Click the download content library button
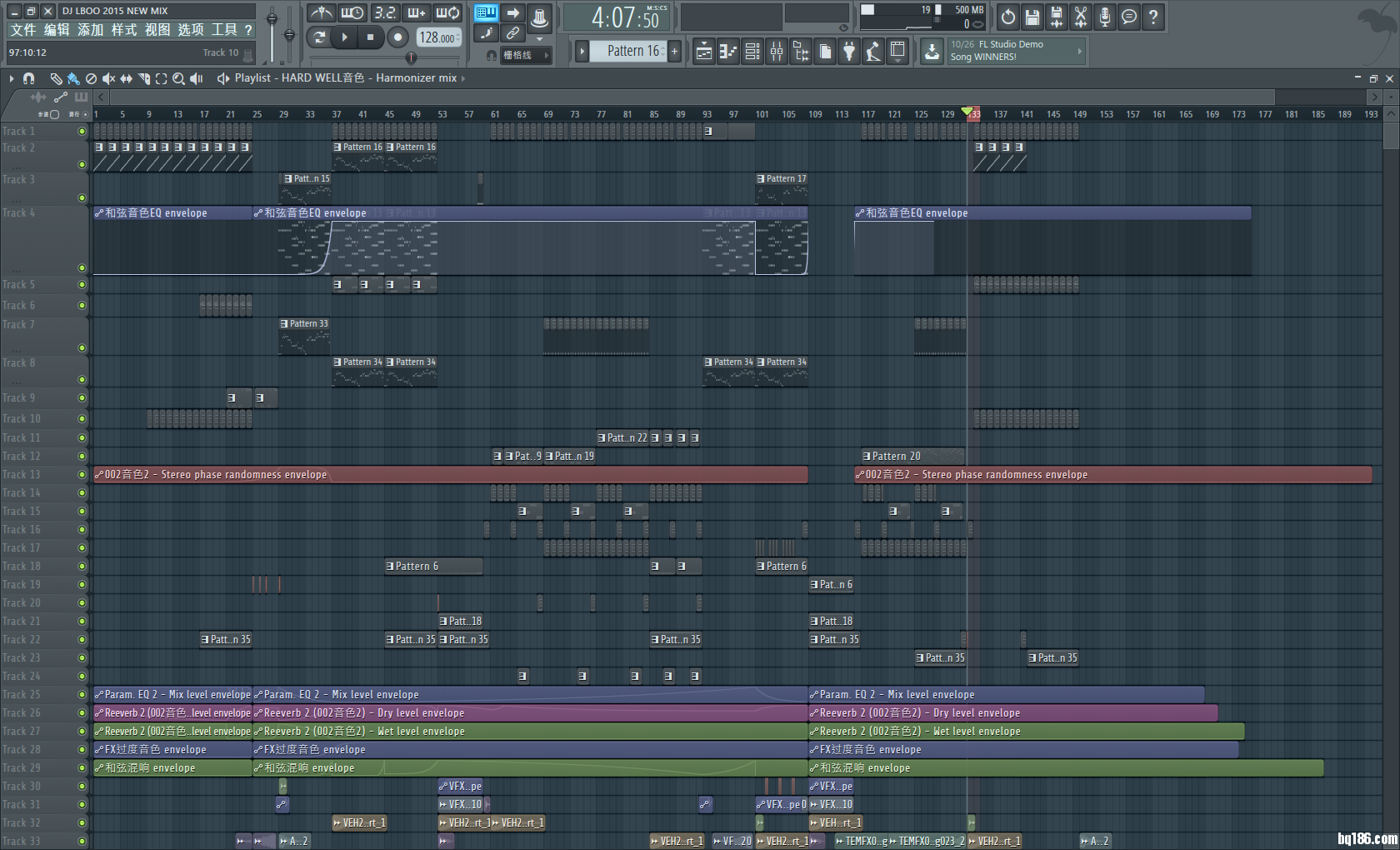1400x850 pixels. click(x=932, y=52)
